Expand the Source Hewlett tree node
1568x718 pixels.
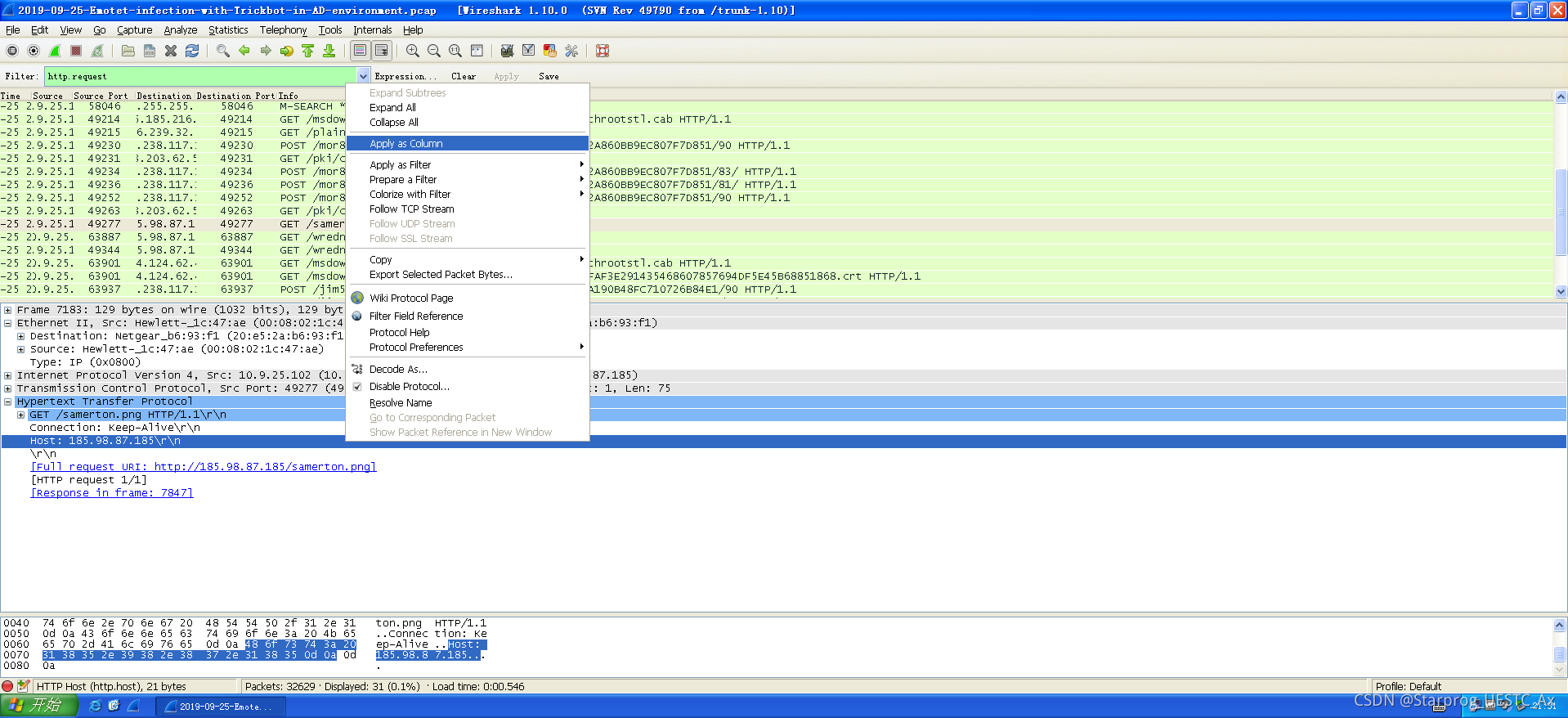(x=20, y=349)
